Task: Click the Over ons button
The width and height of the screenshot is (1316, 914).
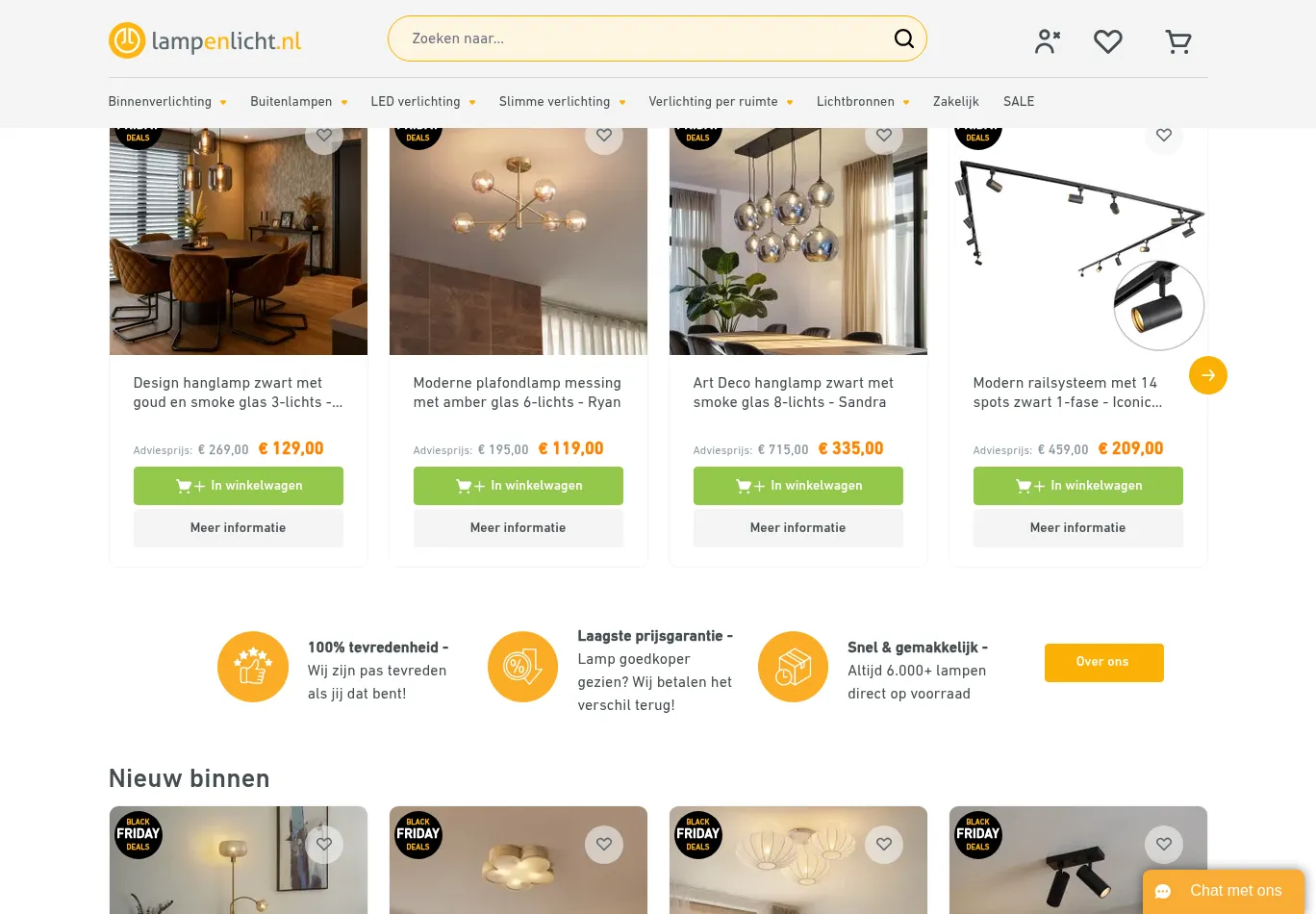Action: (1104, 663)
